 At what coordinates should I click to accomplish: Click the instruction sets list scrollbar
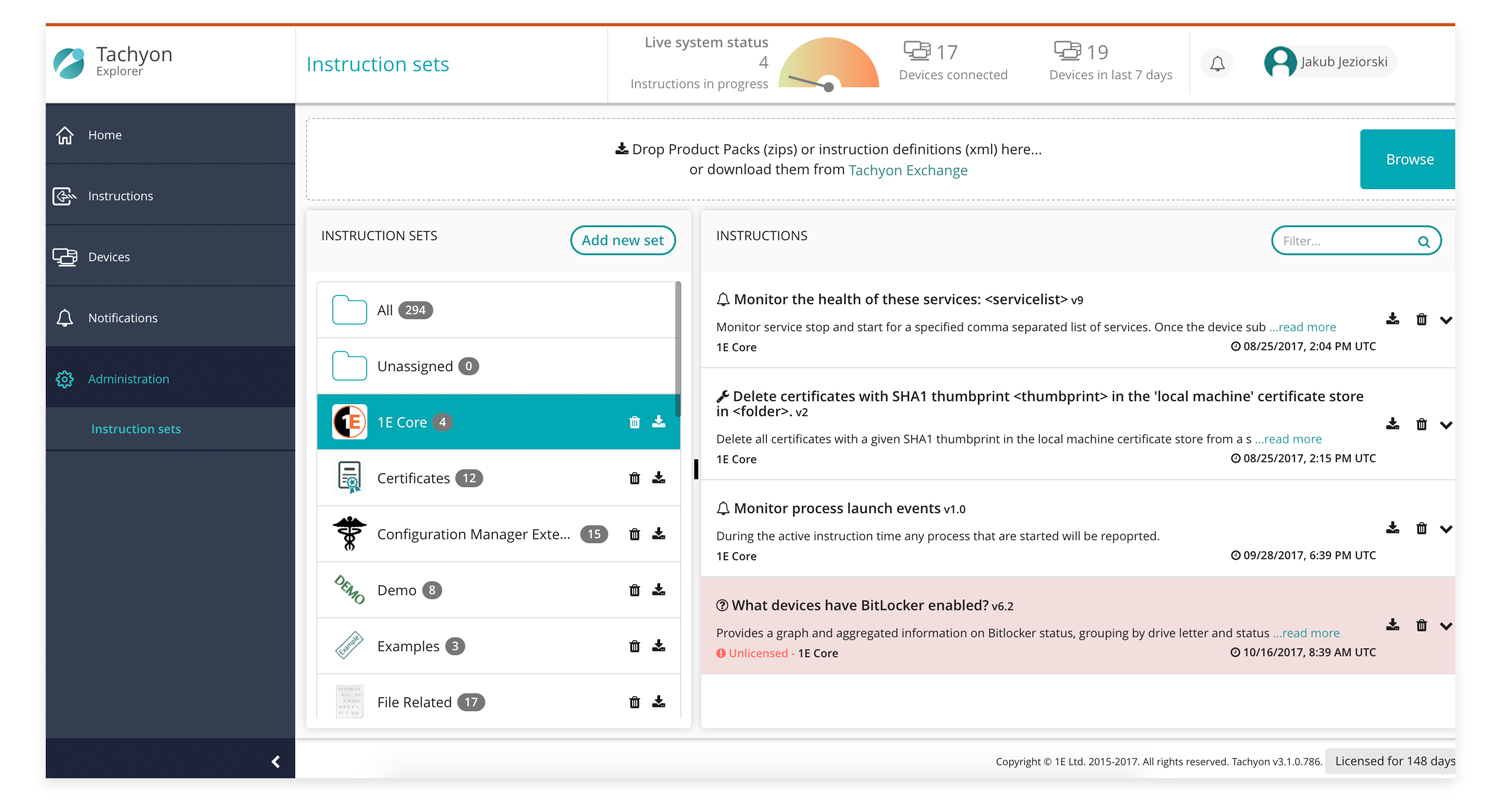[679, 348]
